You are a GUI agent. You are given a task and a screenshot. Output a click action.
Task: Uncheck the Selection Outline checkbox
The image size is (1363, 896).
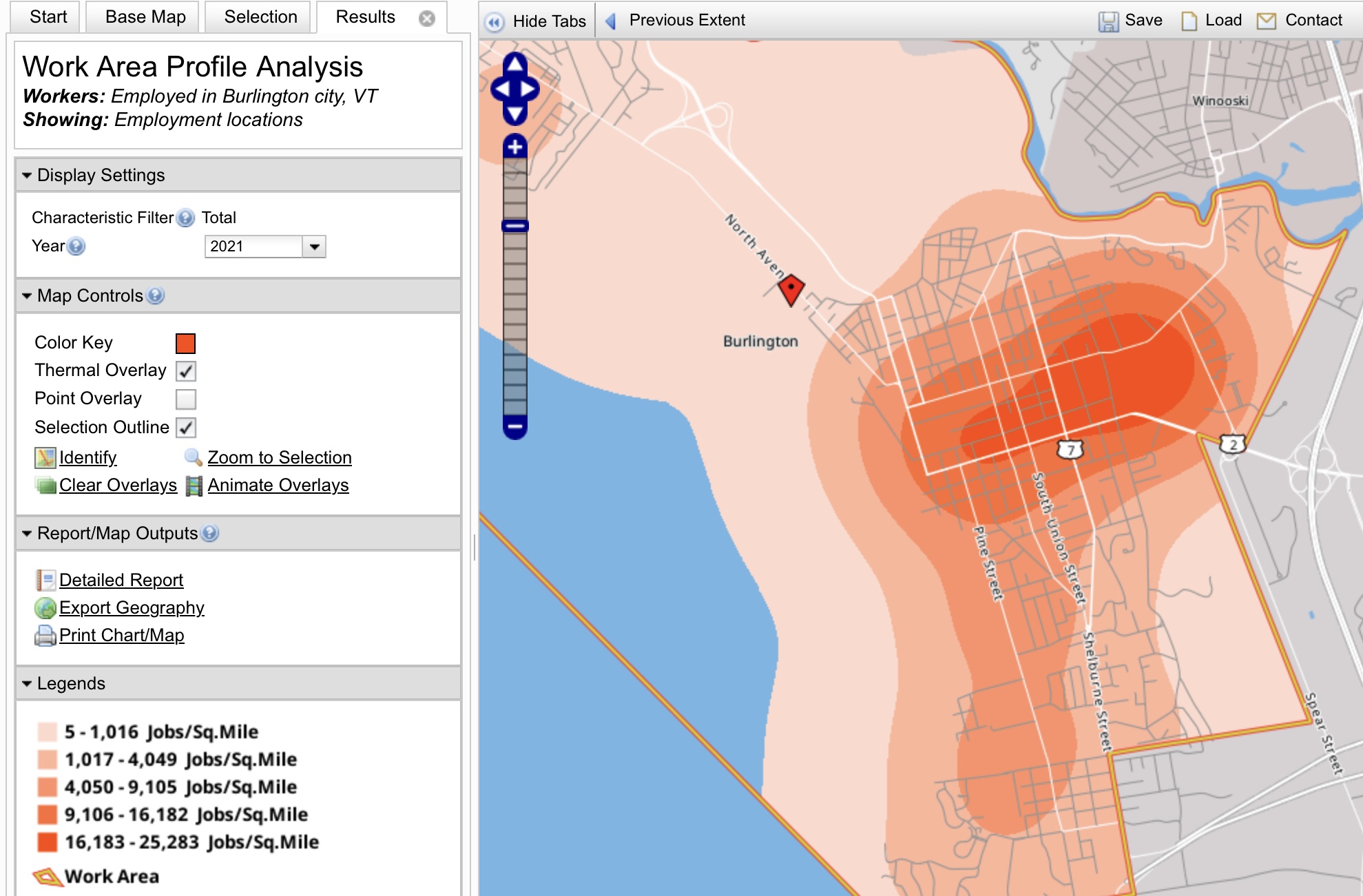tap(186, 428)
